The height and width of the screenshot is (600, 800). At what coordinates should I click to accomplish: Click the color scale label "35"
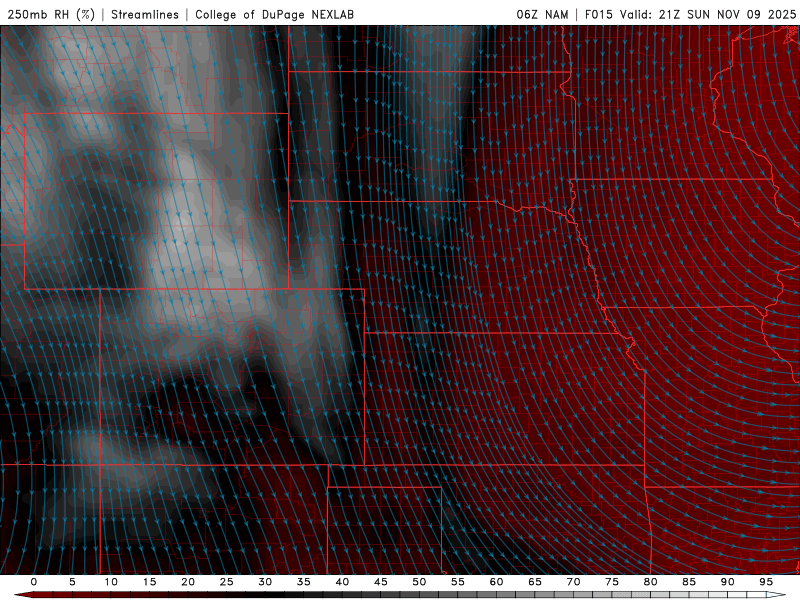(304, 582)
